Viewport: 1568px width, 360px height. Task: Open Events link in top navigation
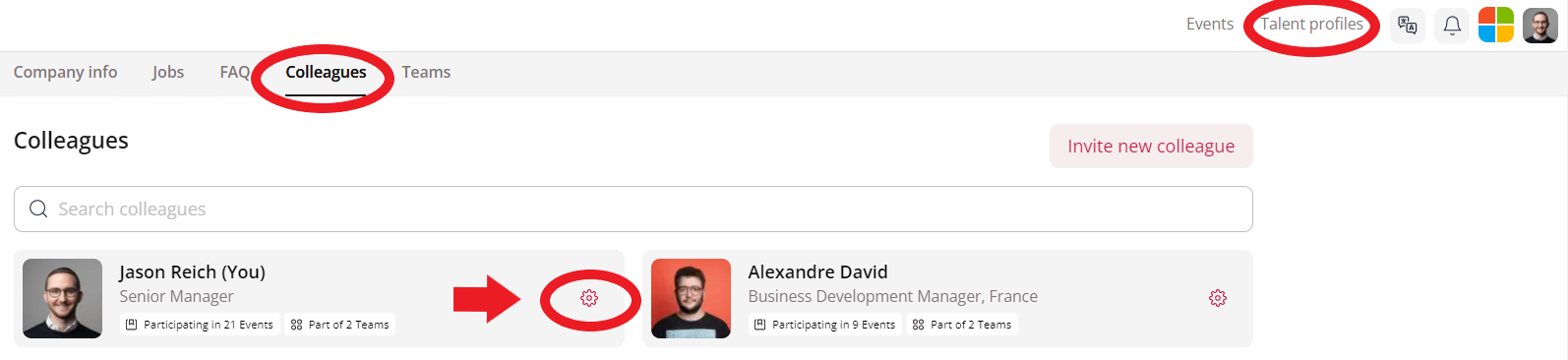tap(1209, 25)
